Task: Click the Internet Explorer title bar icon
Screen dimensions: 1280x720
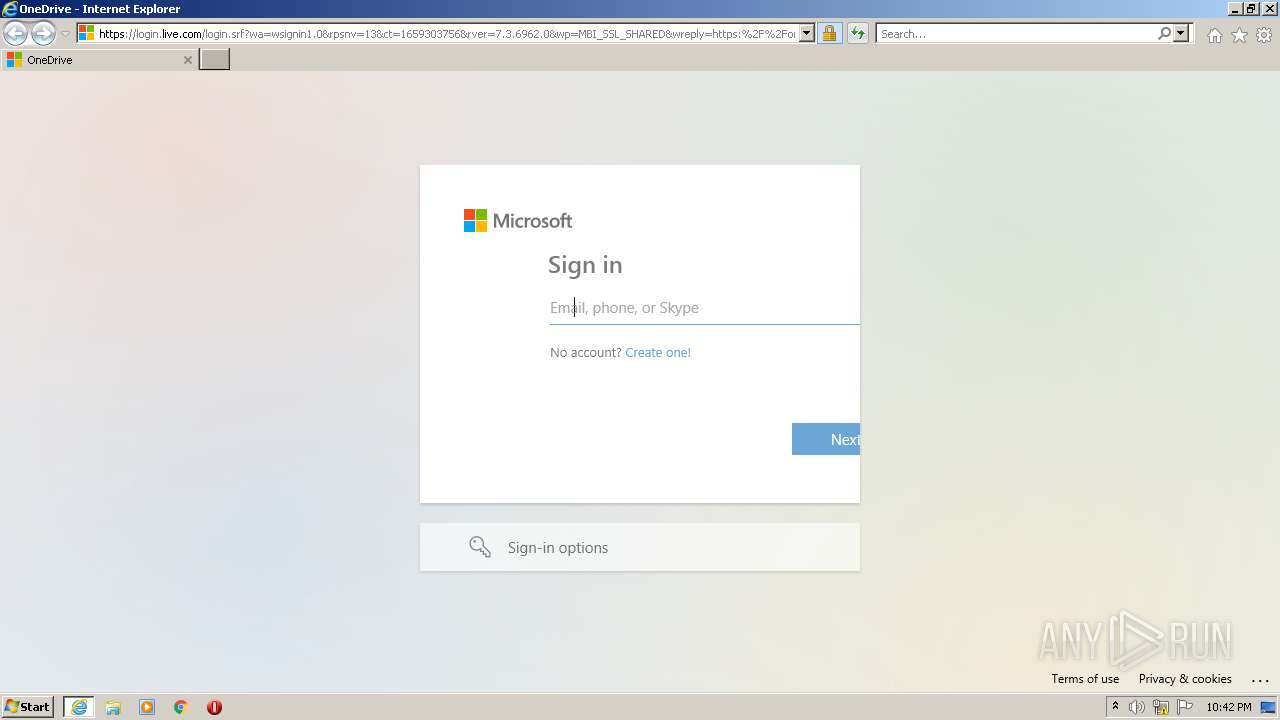Action: point(9,9)
